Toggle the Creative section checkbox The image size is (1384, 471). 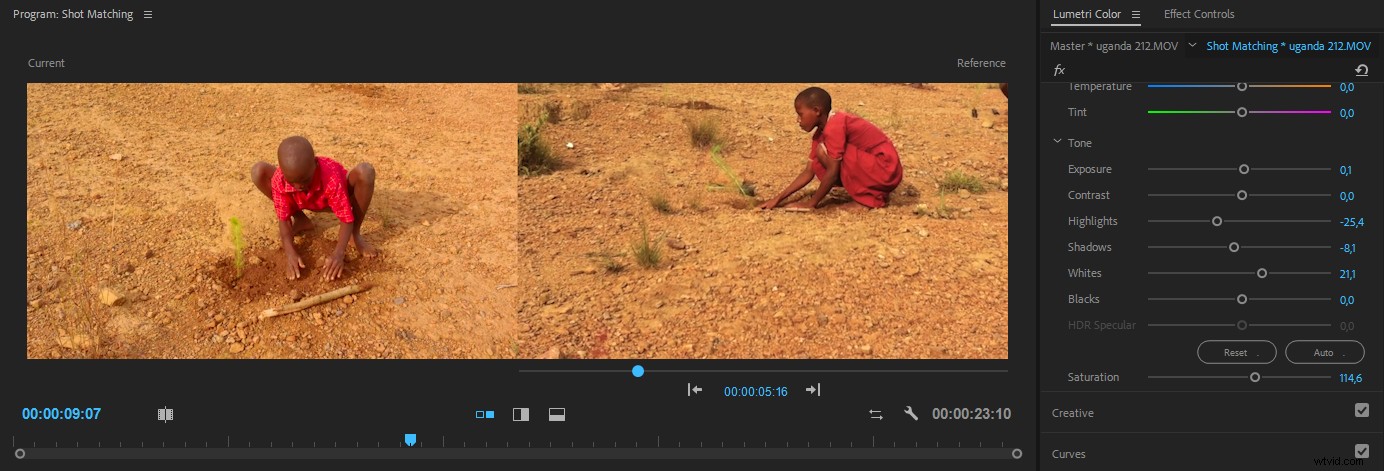(1361, 410)
